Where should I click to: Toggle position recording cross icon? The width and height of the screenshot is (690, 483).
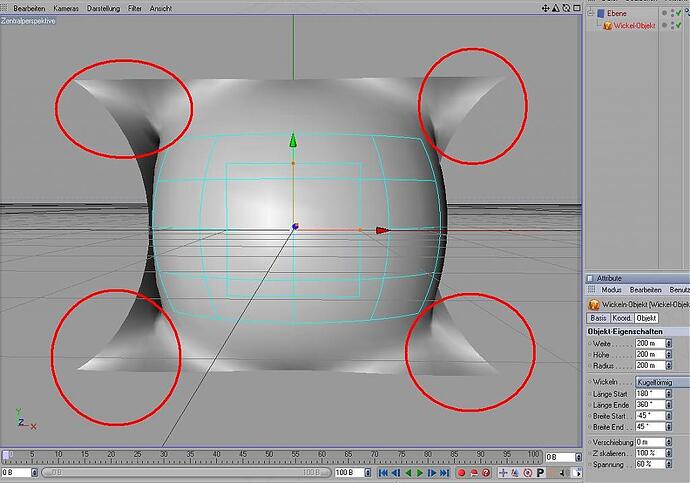pos(503,473)
